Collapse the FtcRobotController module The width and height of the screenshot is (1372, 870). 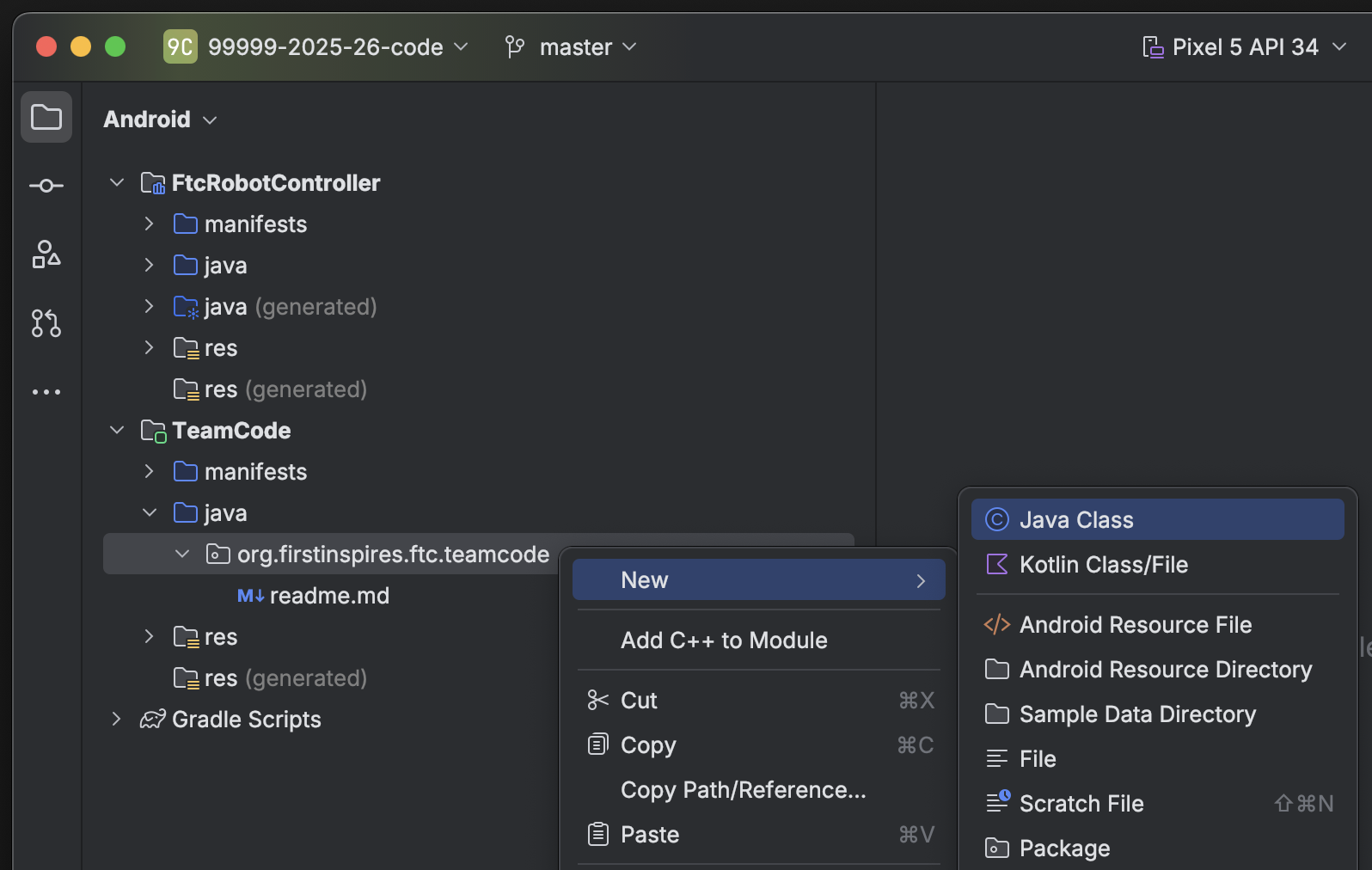coord(117,182)
